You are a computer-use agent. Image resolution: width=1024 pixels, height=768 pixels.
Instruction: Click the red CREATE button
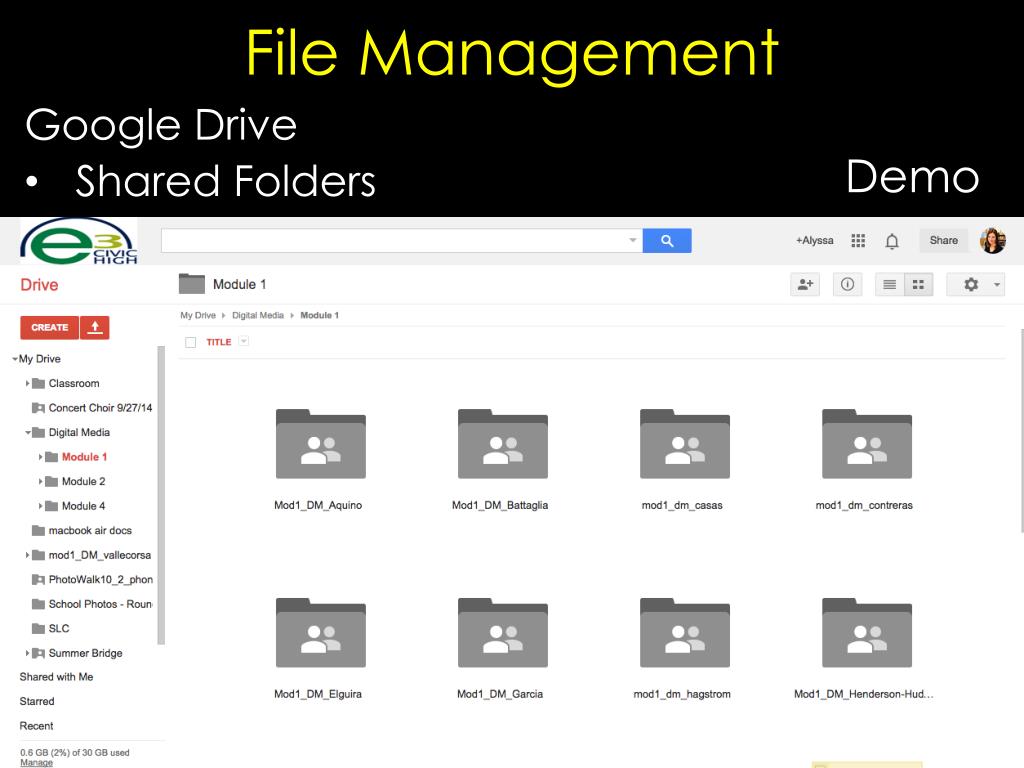point(50,327)
